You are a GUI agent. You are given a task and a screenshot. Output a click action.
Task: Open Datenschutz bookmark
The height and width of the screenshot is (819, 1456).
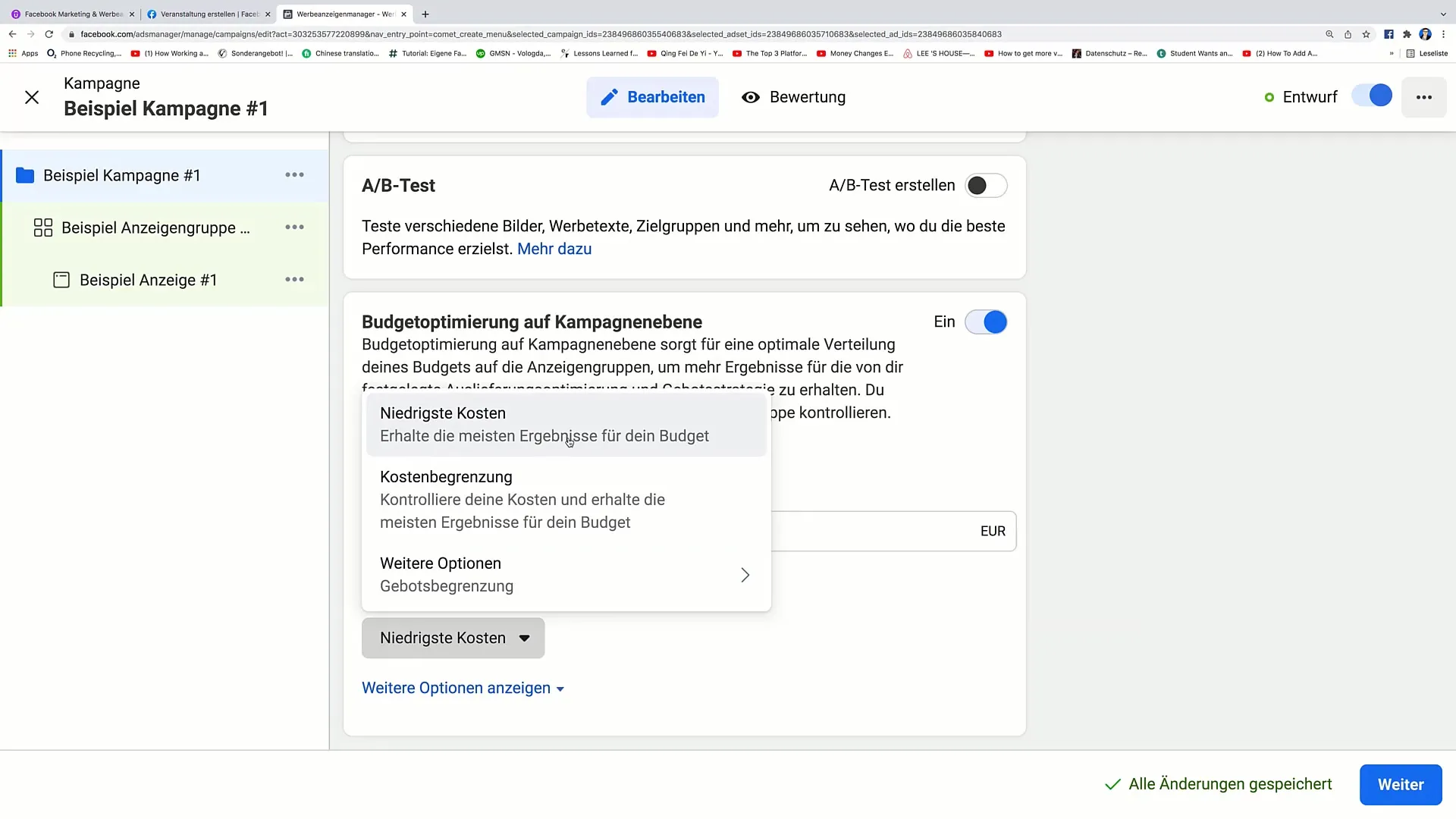pos(1109,53)
